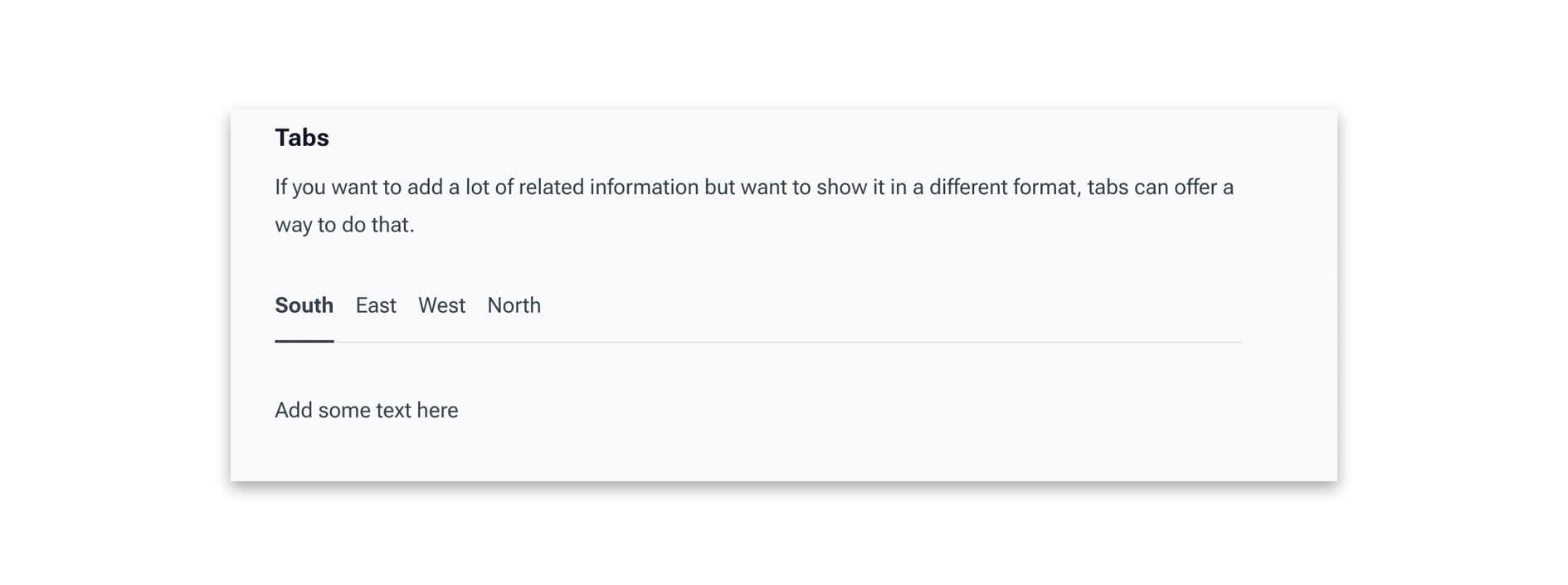The height and width of the screenshot is (585, 1568).
Task: Select the South tab
Action: 304,305
